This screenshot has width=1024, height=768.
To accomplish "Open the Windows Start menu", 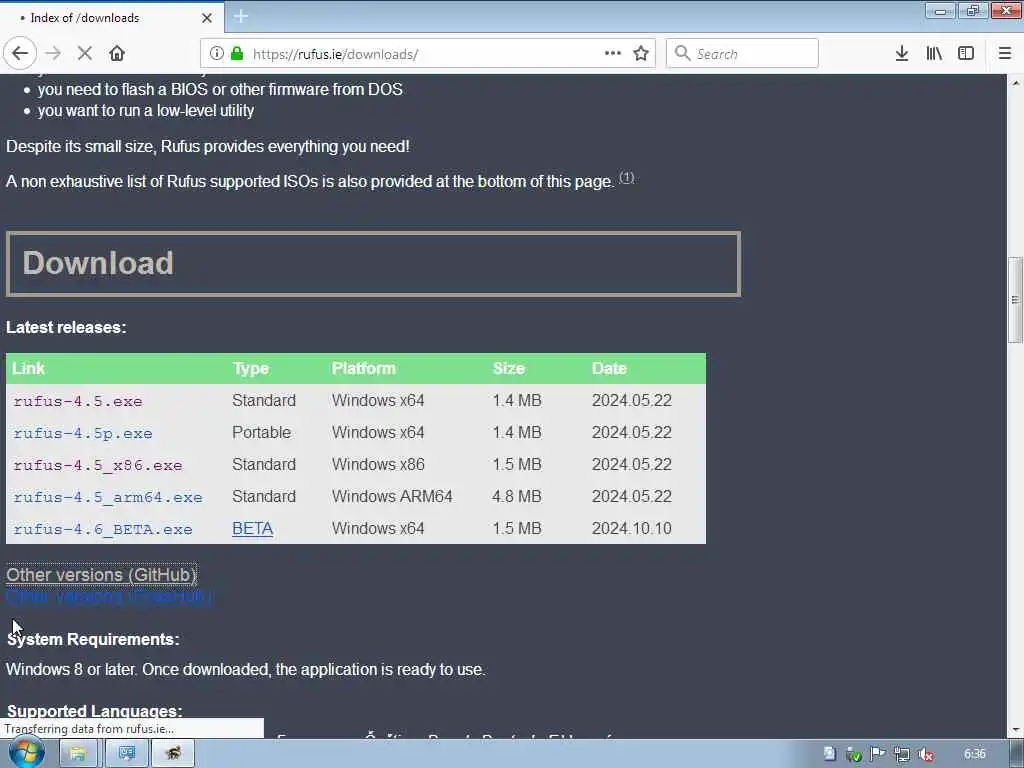I will click(x=26, y=753).
